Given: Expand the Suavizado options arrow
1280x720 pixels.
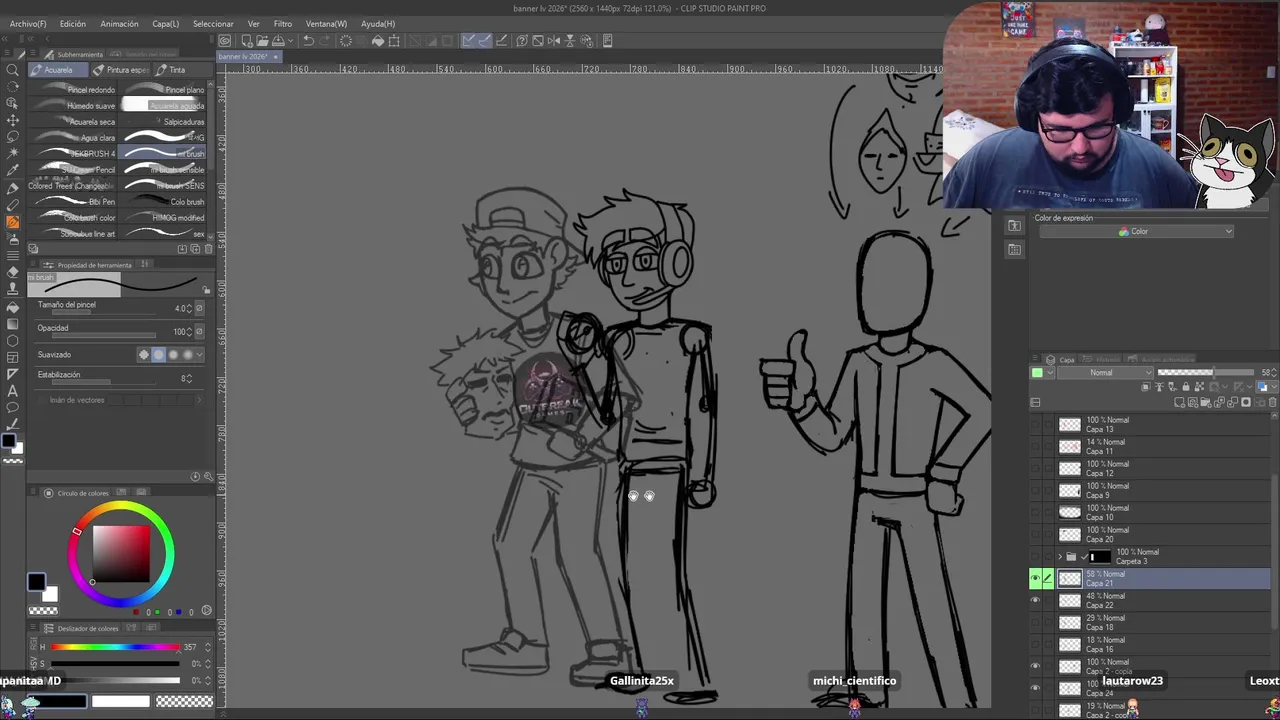Looking at the screenshot, I should coord(199,355).
